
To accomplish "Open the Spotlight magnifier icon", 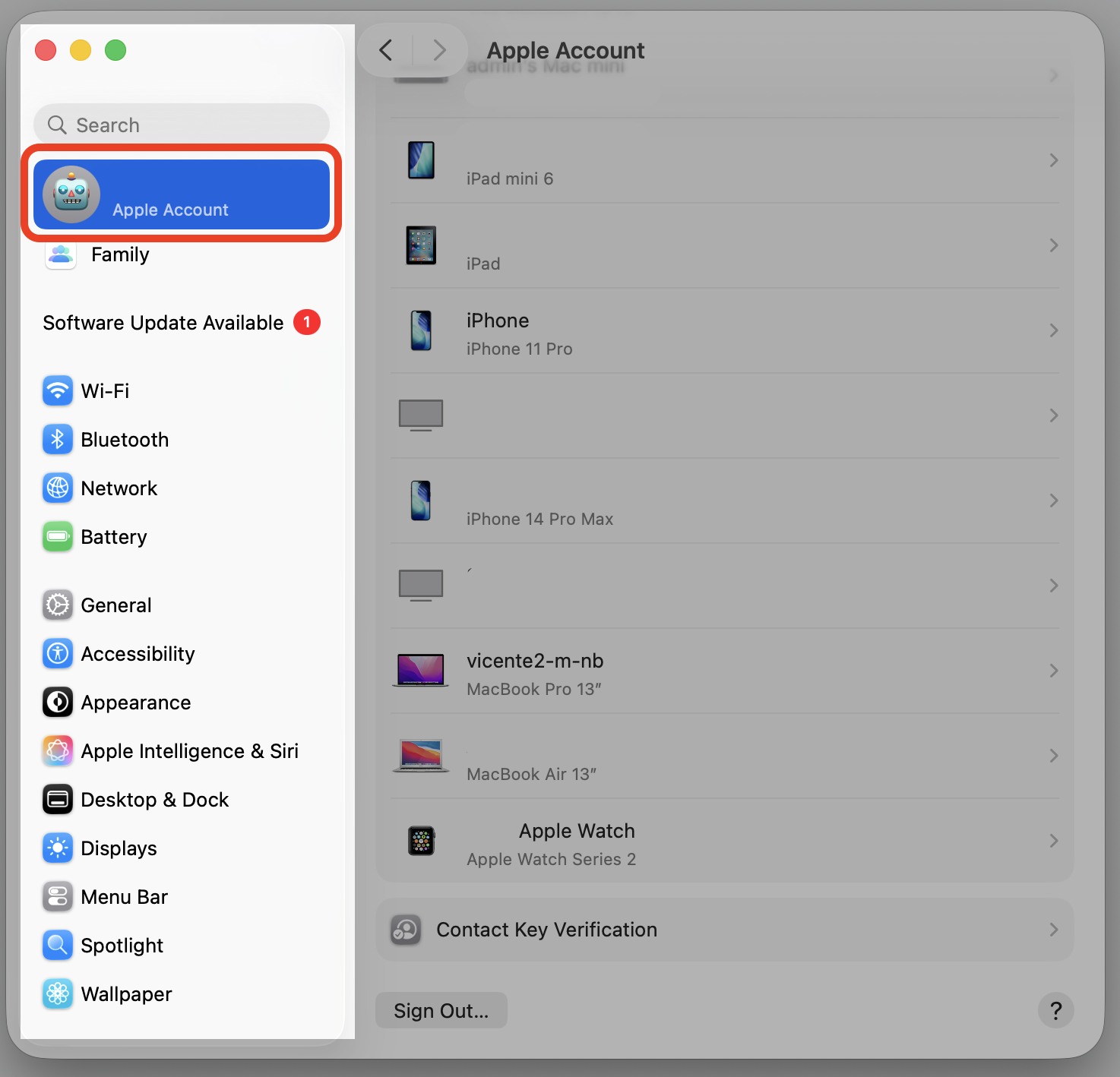I will point(58,946).
